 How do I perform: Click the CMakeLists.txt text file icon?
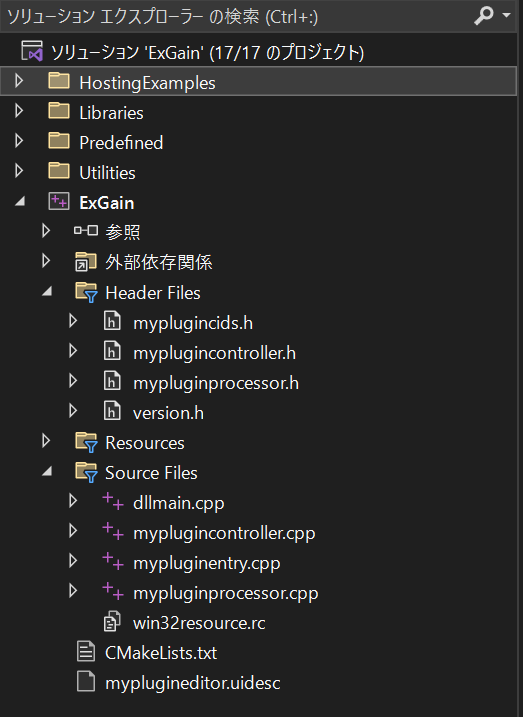click(86, 652)
